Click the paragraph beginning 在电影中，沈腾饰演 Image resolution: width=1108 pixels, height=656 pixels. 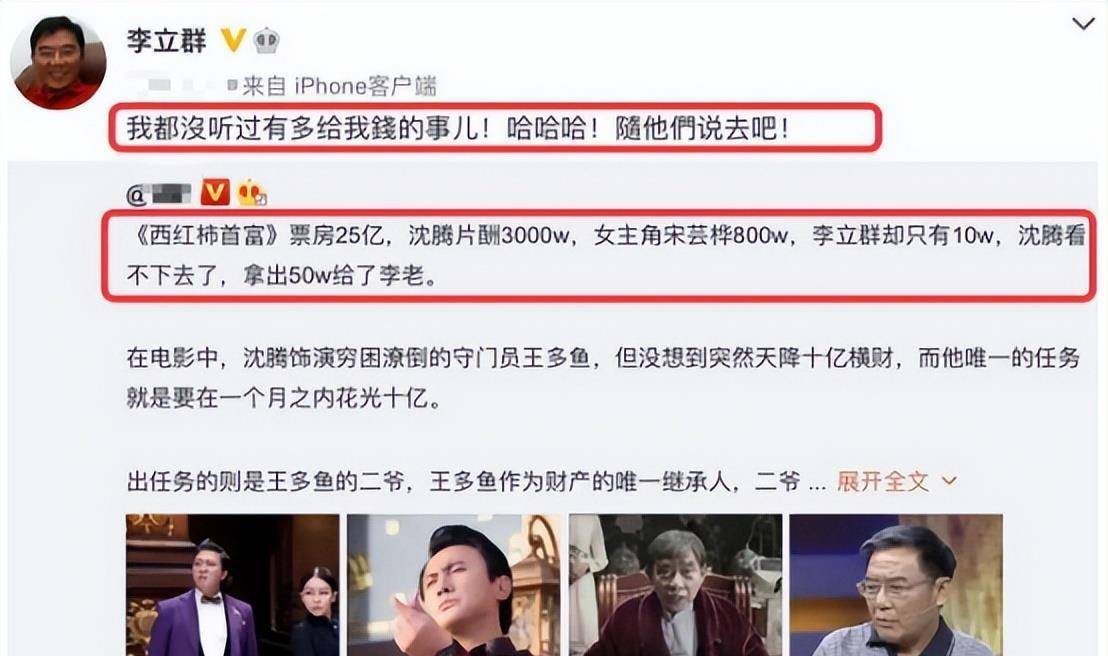click(603, 377)
